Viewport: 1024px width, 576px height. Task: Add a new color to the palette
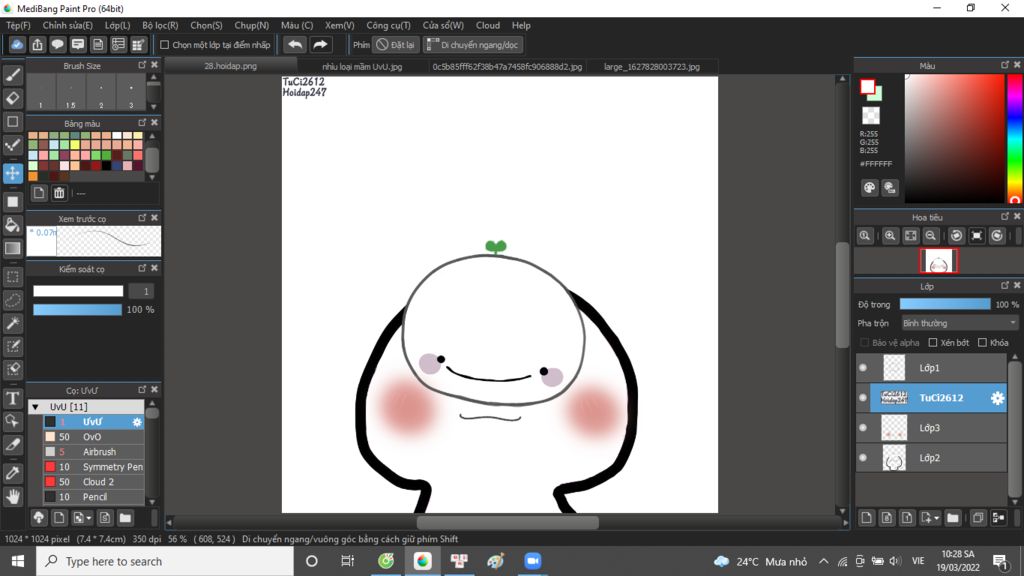tap(39, 193)
